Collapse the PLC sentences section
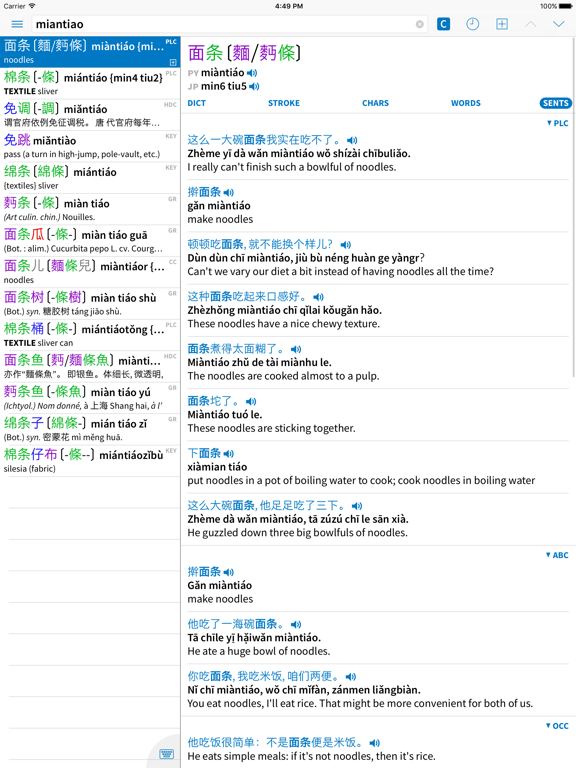The width and height of the screenshot is (576, 768). [x=557, y=123]
